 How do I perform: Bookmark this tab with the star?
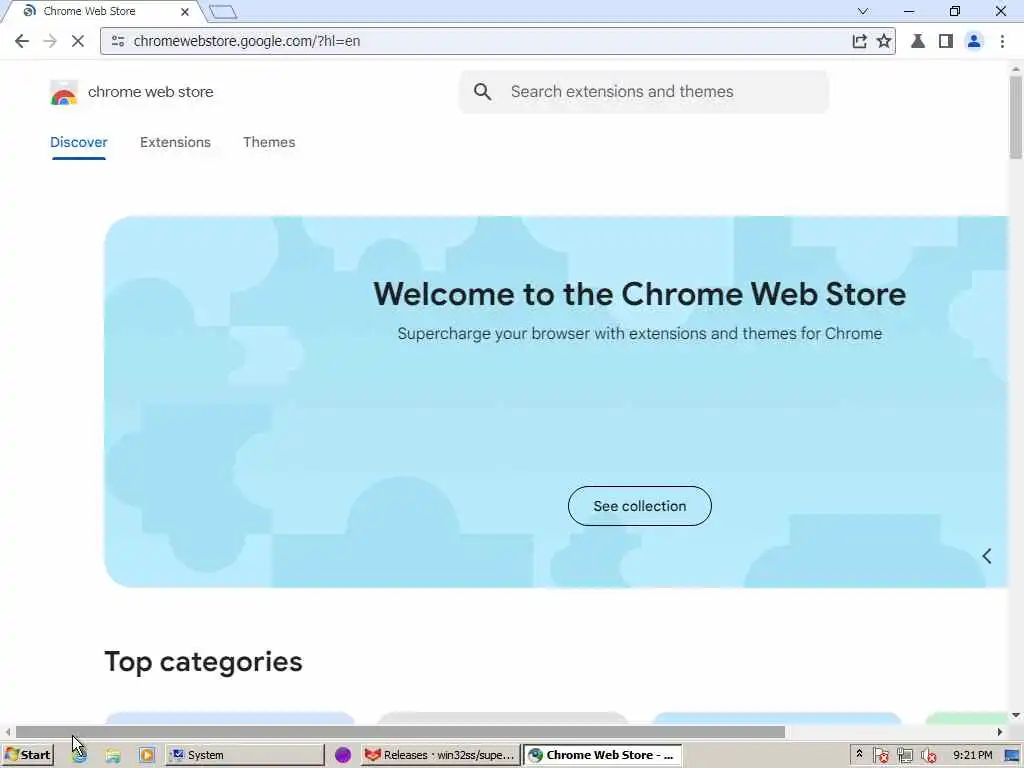click(884, 41)
